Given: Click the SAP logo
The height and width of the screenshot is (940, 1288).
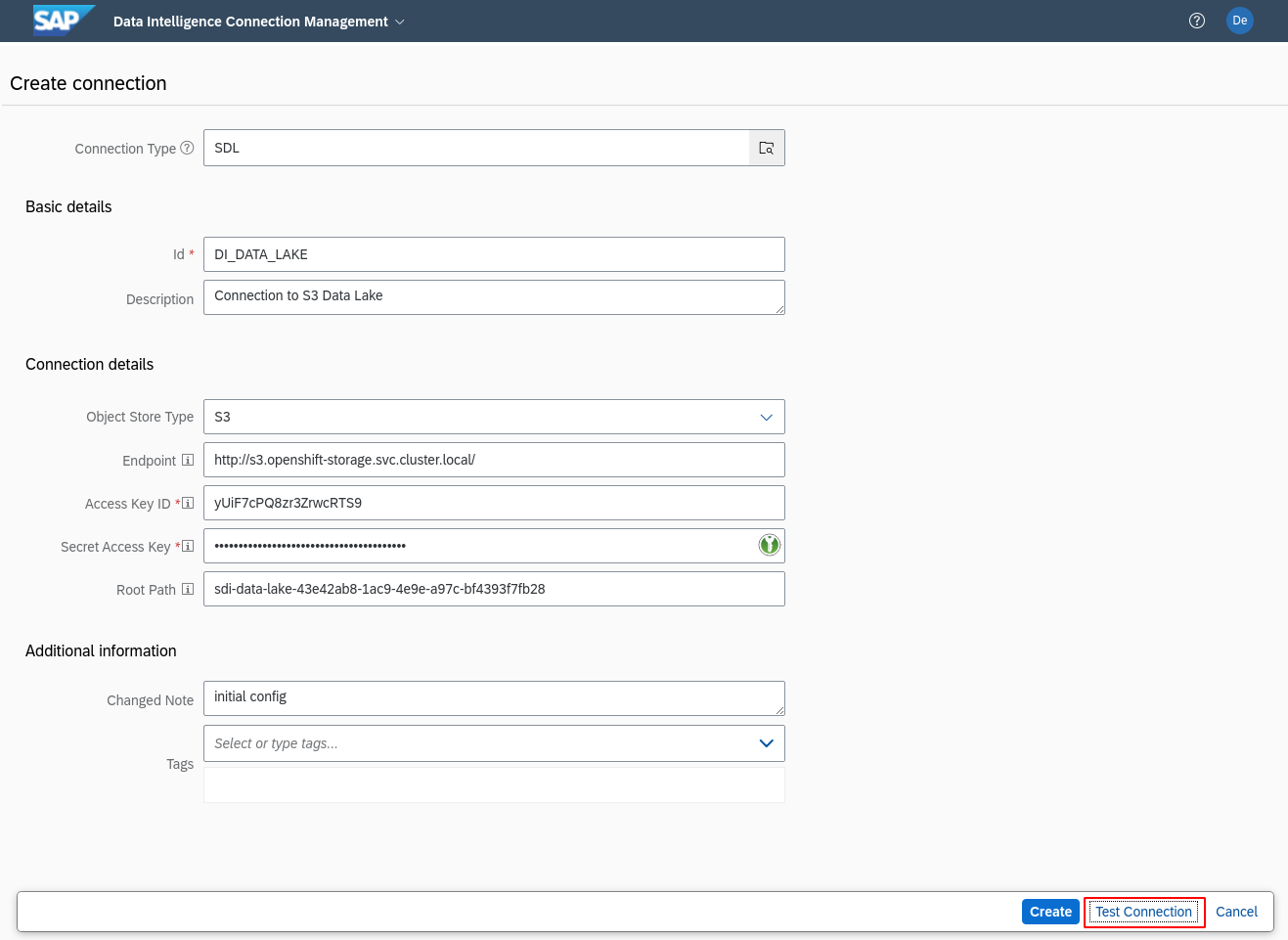Looking at the screenshot, I should click(64, 20).
